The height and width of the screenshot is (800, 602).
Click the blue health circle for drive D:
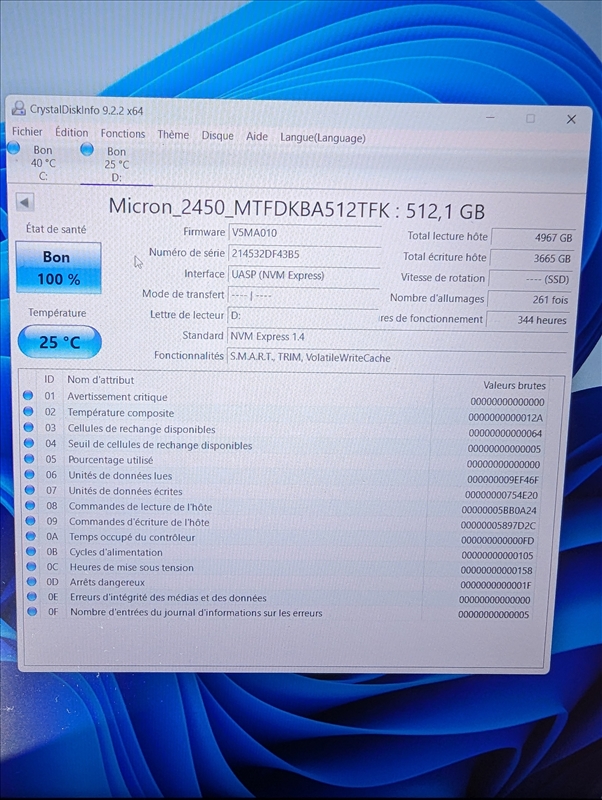87,149
